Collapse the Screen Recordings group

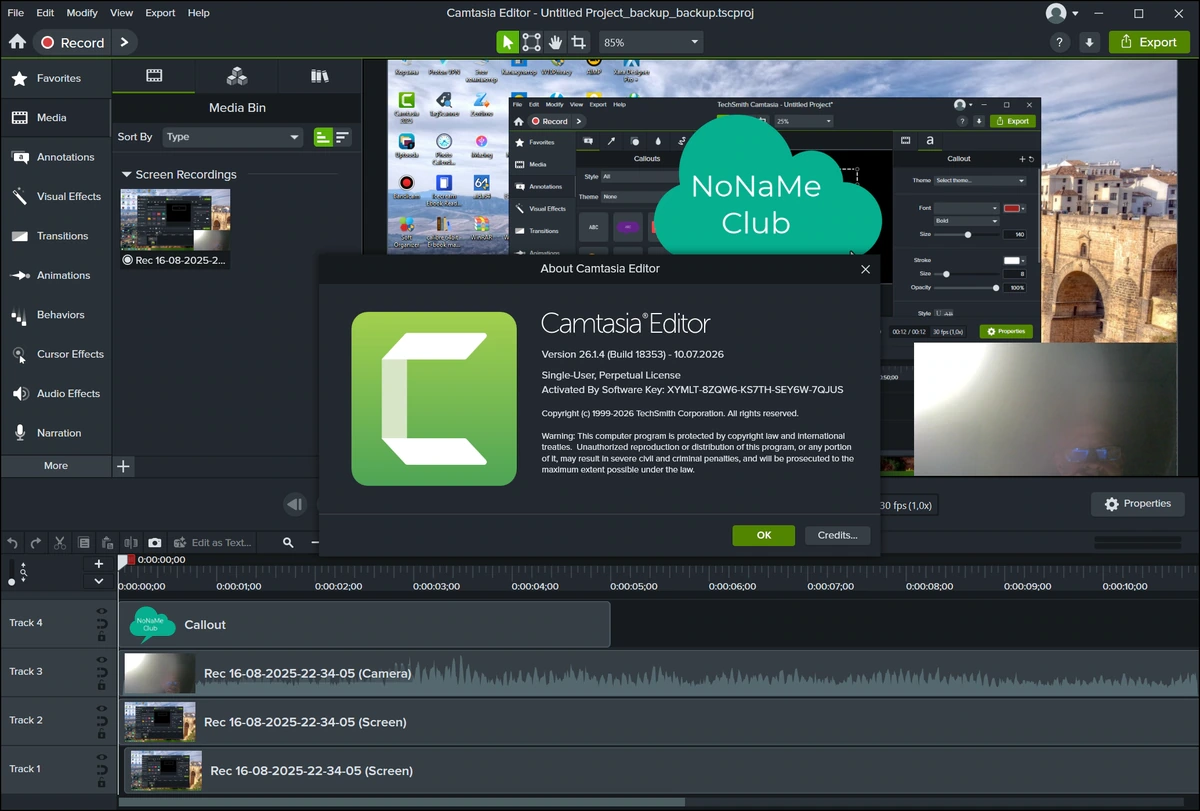tap(127, 174)
